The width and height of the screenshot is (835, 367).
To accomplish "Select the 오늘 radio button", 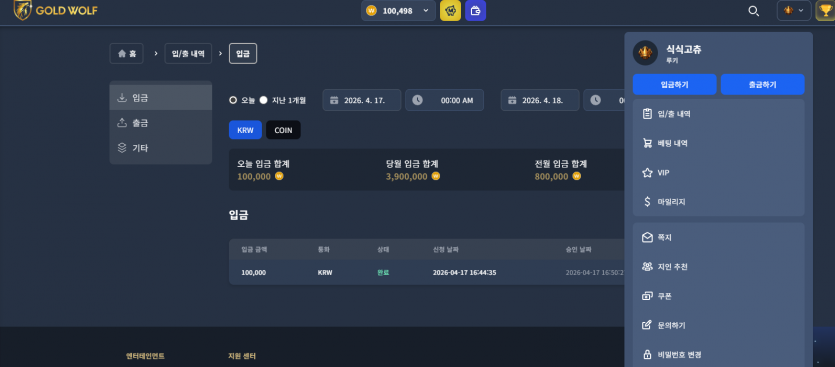I will pos(233,100).
